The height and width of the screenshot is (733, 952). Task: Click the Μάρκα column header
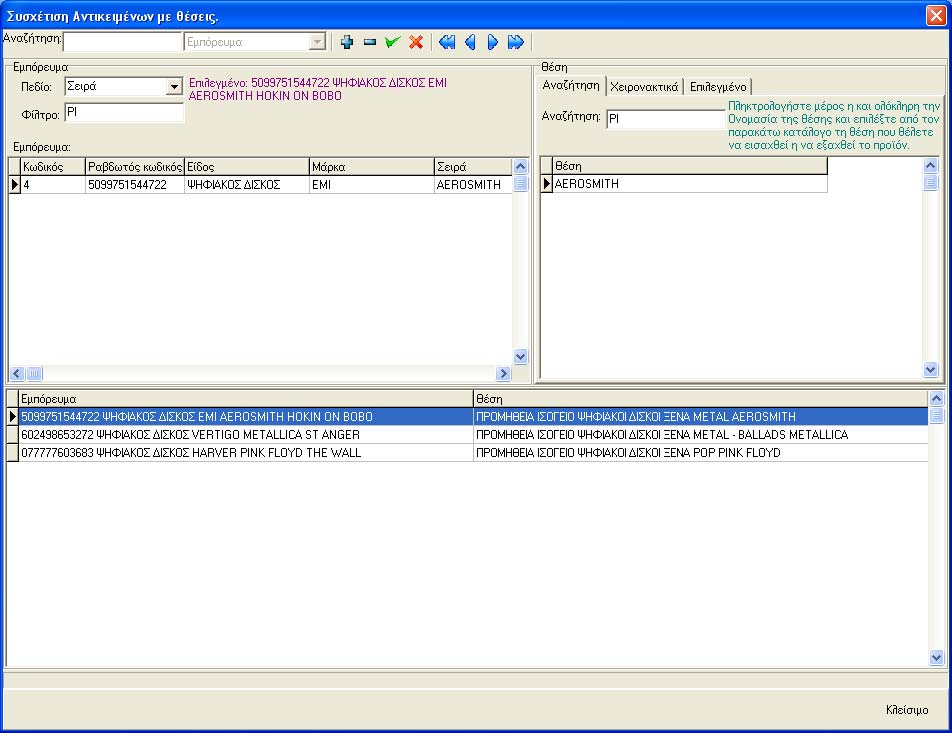(x=372, y=167)
